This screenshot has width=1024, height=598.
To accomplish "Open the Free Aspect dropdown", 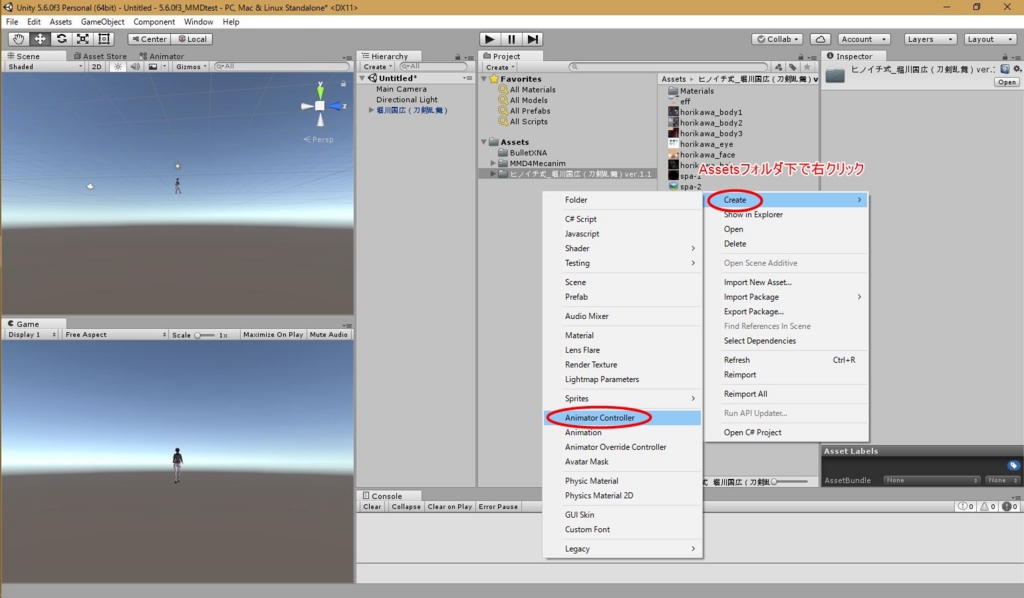I will [x=114, y=334].
